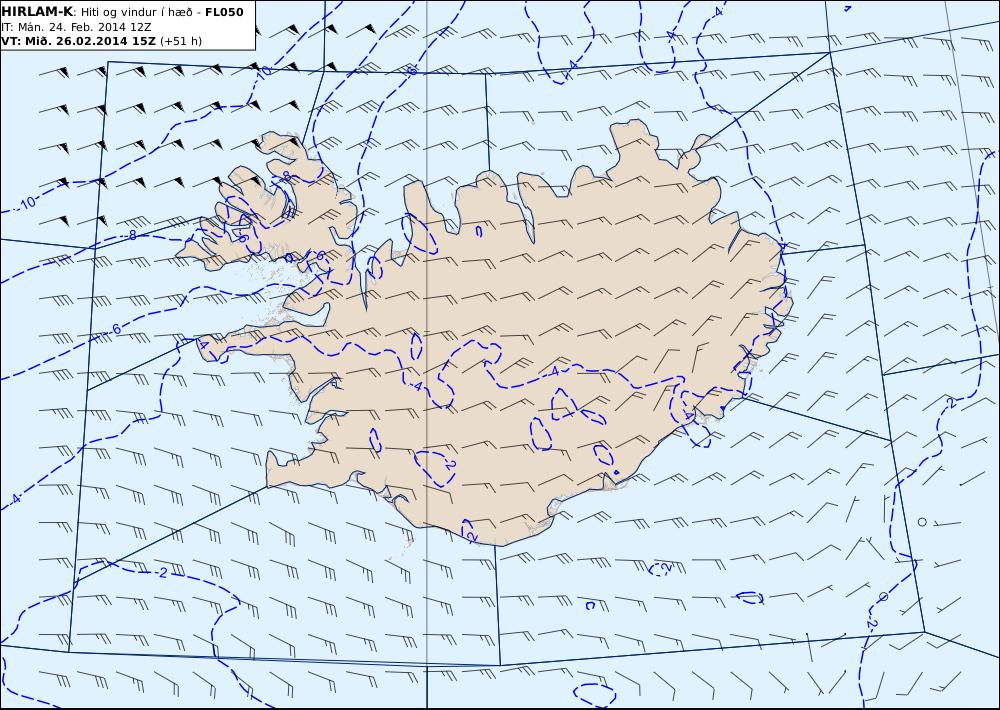Select the '(+51 h)' forecast offset text
The image size is (1000, 710).
[x=180, y=41]
